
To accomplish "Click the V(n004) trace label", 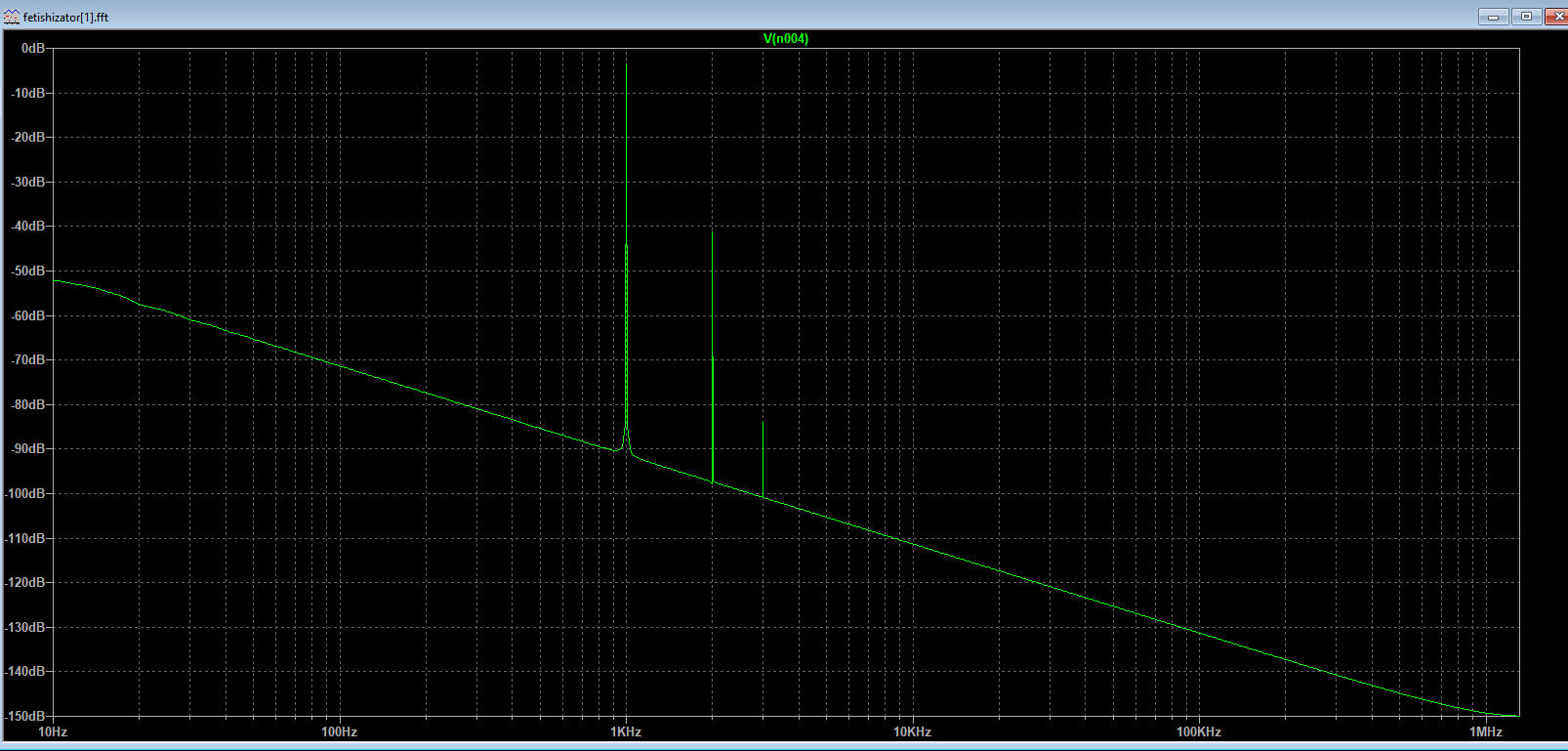I will coord(785,39).
